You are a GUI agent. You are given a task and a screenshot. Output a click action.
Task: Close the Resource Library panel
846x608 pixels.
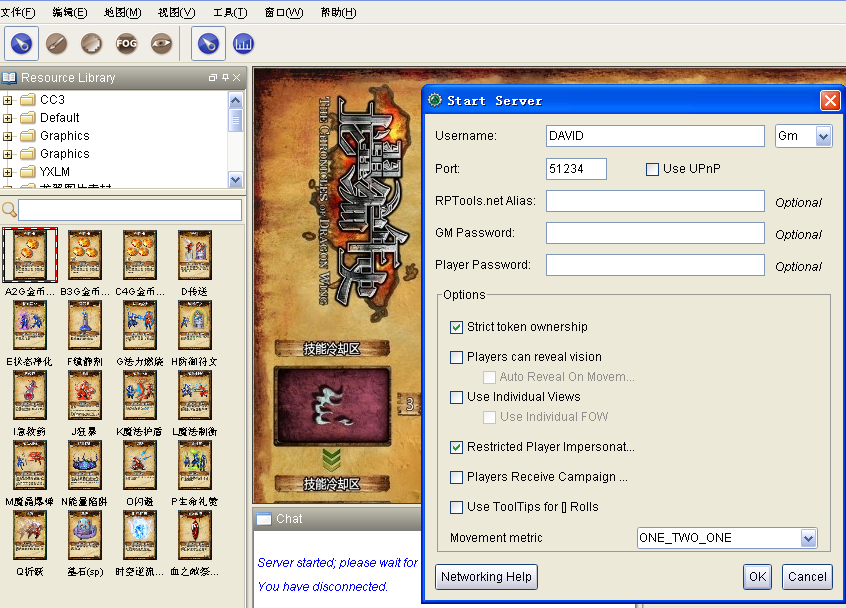click(236, 78)
